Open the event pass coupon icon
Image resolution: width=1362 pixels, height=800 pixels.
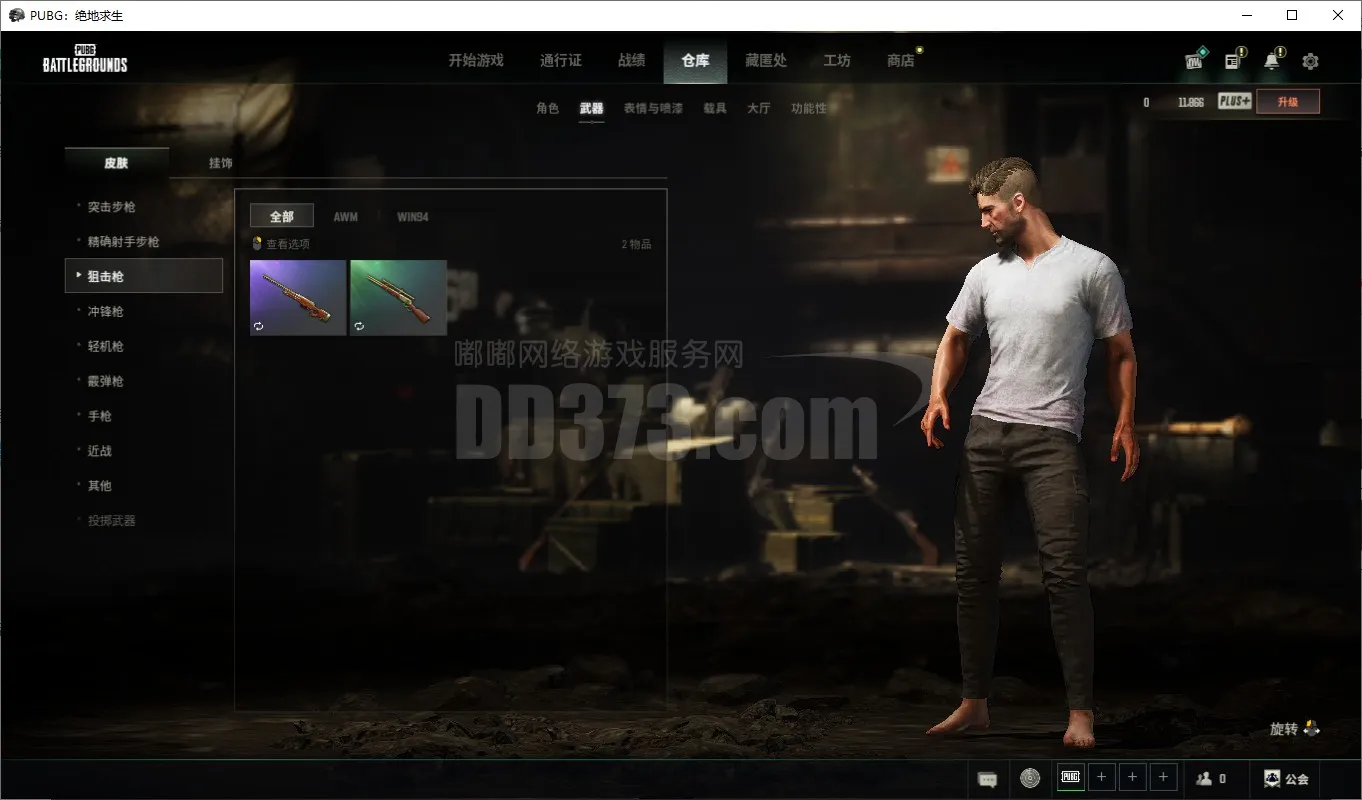tap(1195, 60)
